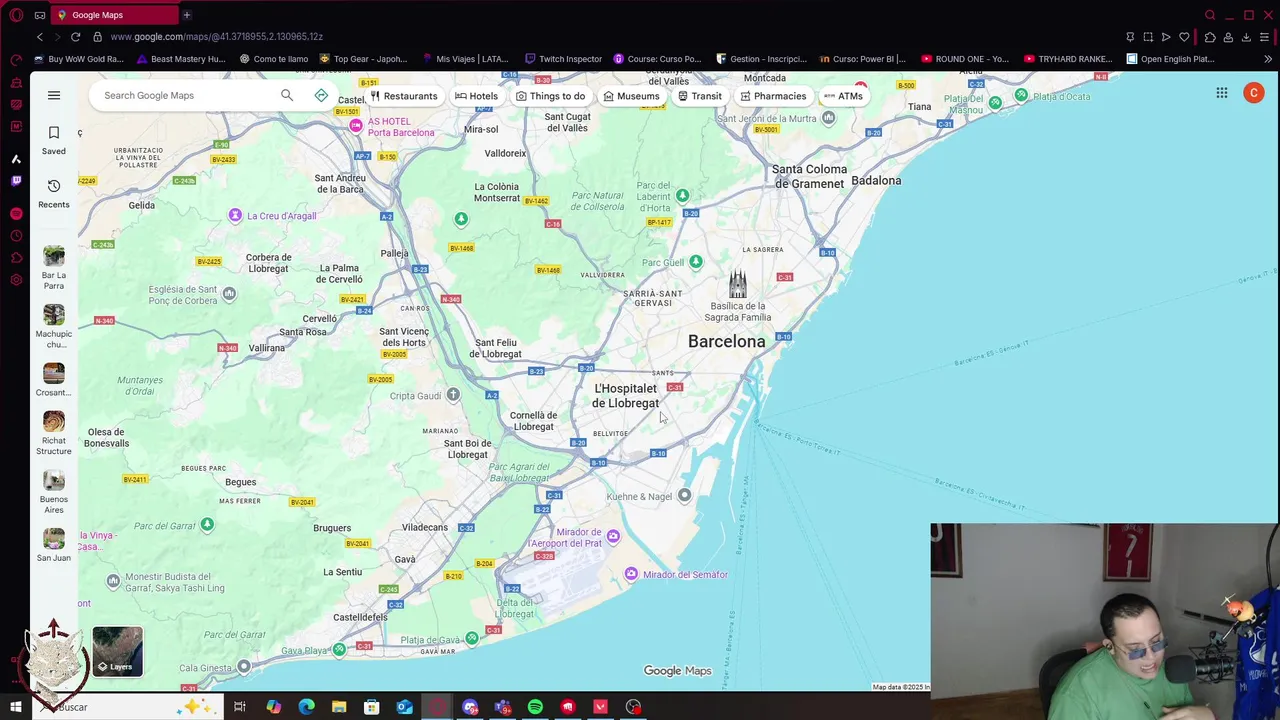Open File Explorer from the taskbar
Viewport: 1280px width, 720px height.
pos(339,707)
